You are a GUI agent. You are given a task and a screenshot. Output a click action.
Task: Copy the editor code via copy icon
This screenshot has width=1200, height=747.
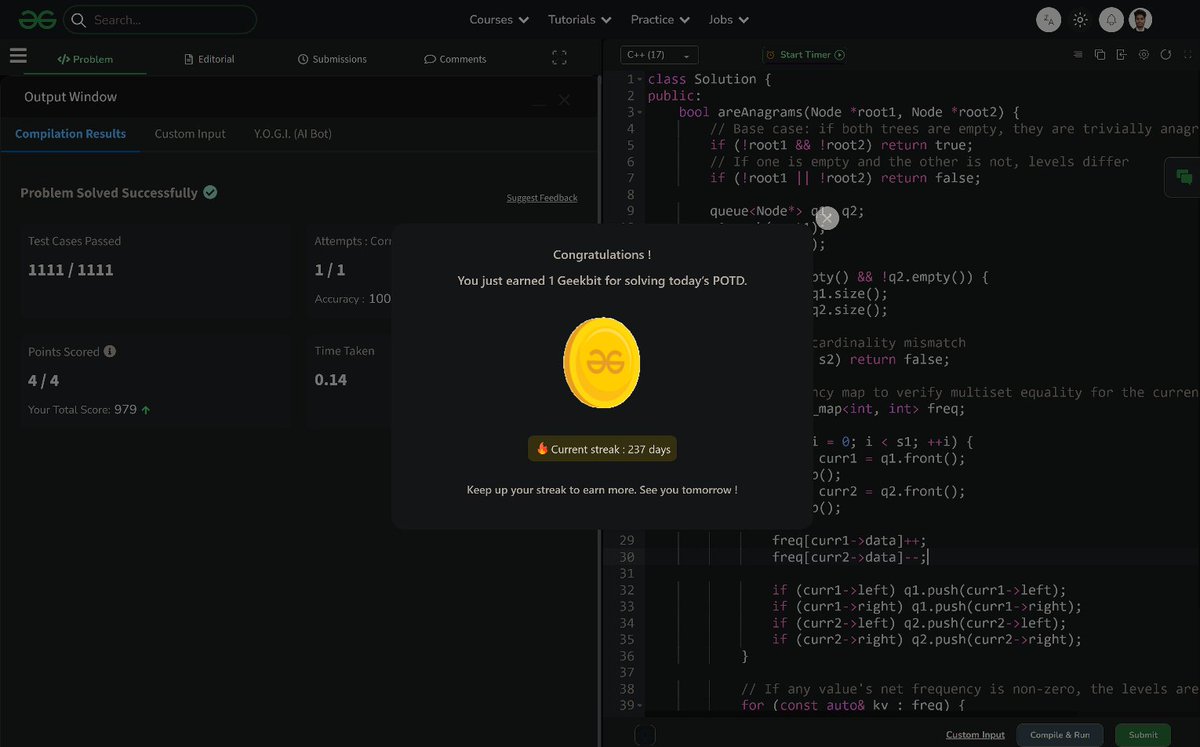1100,55
